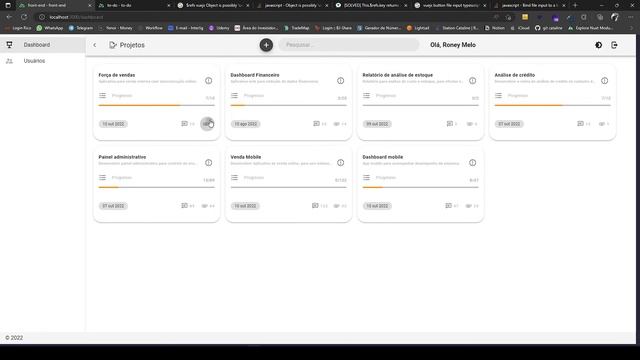Click list icon on Dashboard Financeiro card

point(234,96)
